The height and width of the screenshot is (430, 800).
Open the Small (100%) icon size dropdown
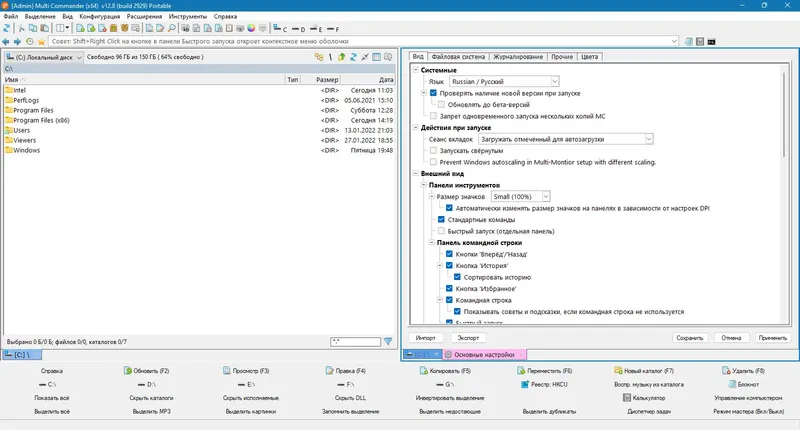pos(520,196)
